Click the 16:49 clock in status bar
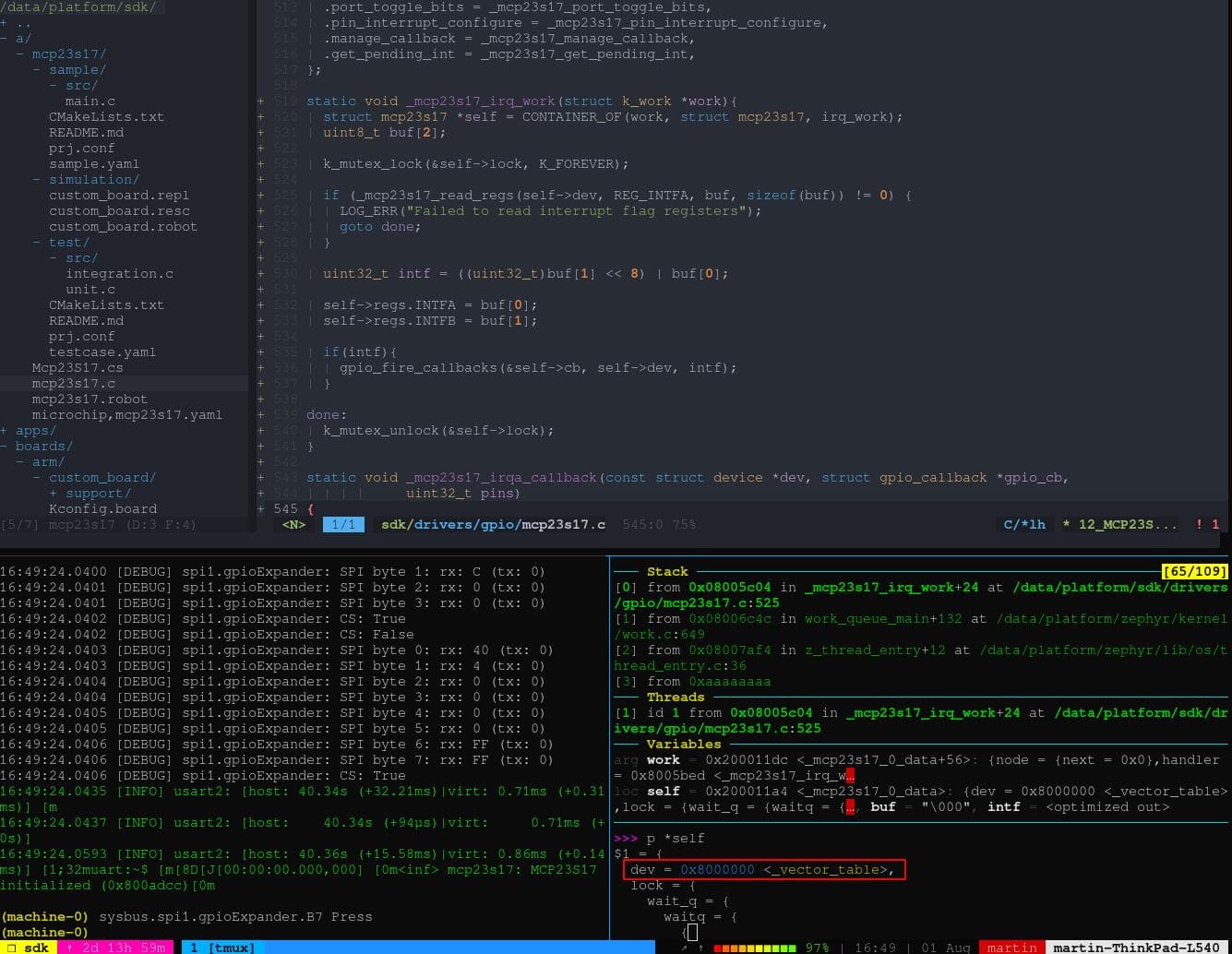The image size is (1232, 954). point(875,947)
